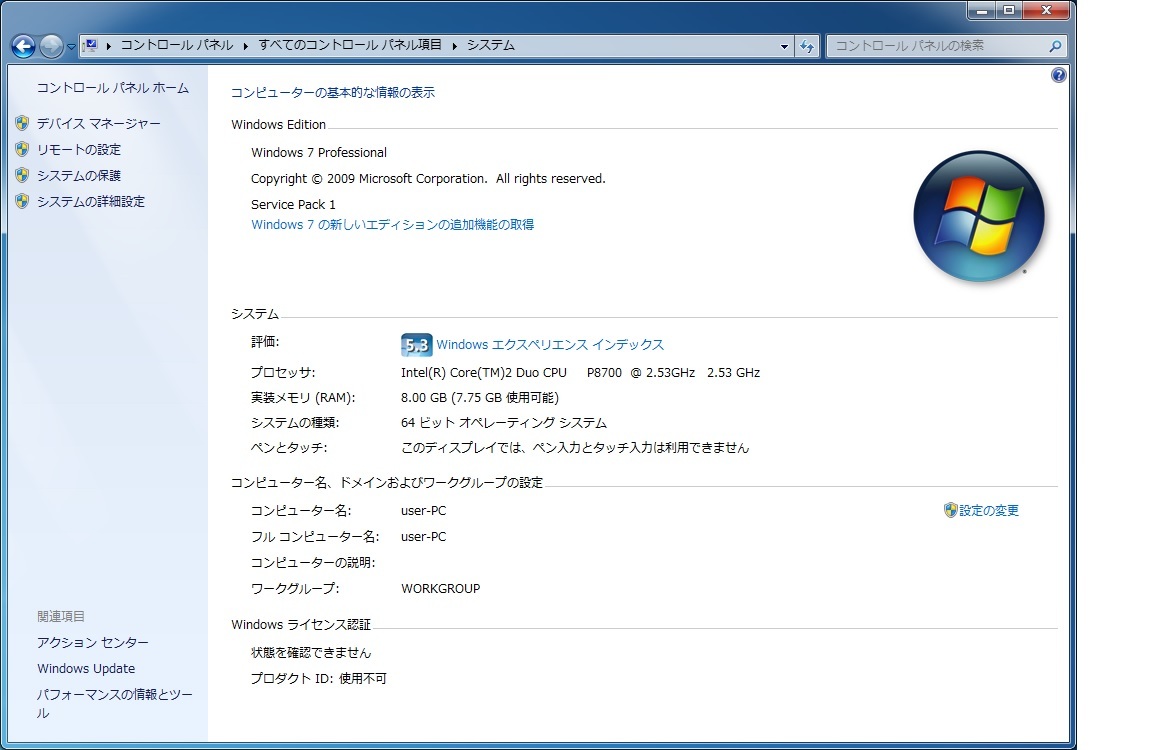Click コンピューターの基本的な情報の表示 heading
The image size is (1152, 750).
pos(333,93)
